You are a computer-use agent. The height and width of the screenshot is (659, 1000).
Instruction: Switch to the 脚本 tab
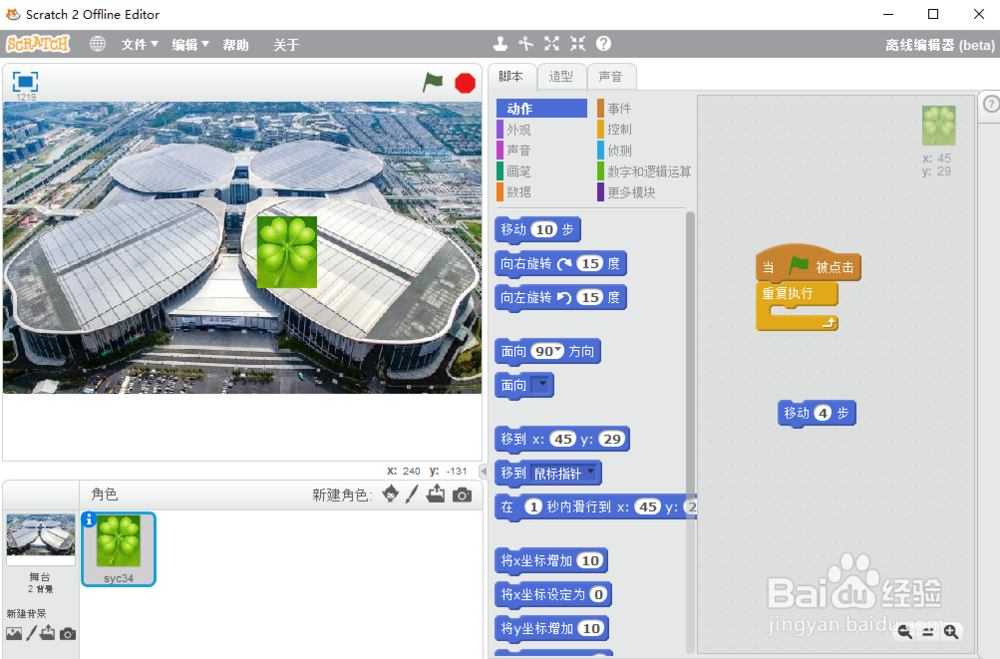511,77
